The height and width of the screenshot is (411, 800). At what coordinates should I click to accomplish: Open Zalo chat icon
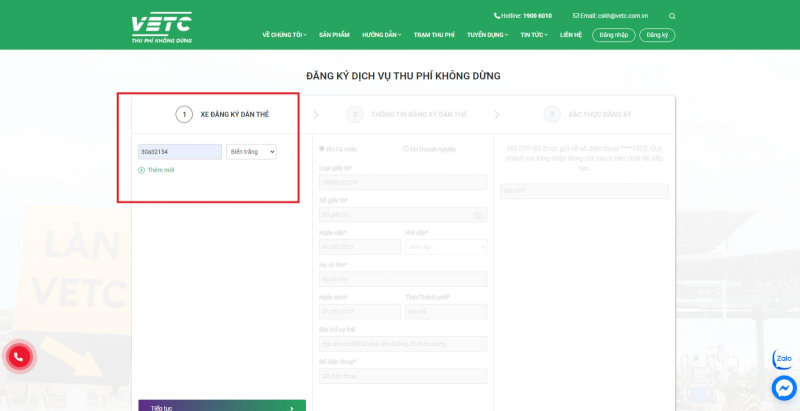[783, 359]
